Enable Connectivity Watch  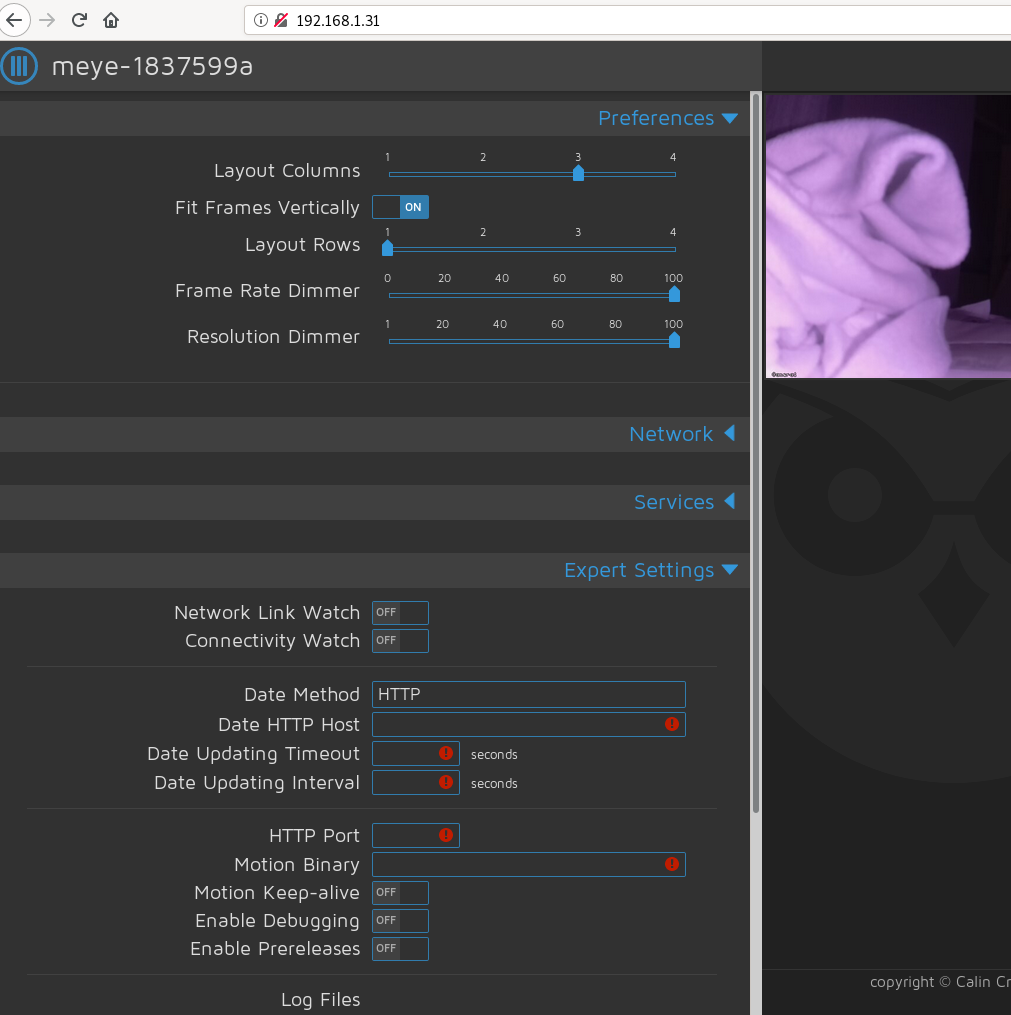click(x=400, y=641)
